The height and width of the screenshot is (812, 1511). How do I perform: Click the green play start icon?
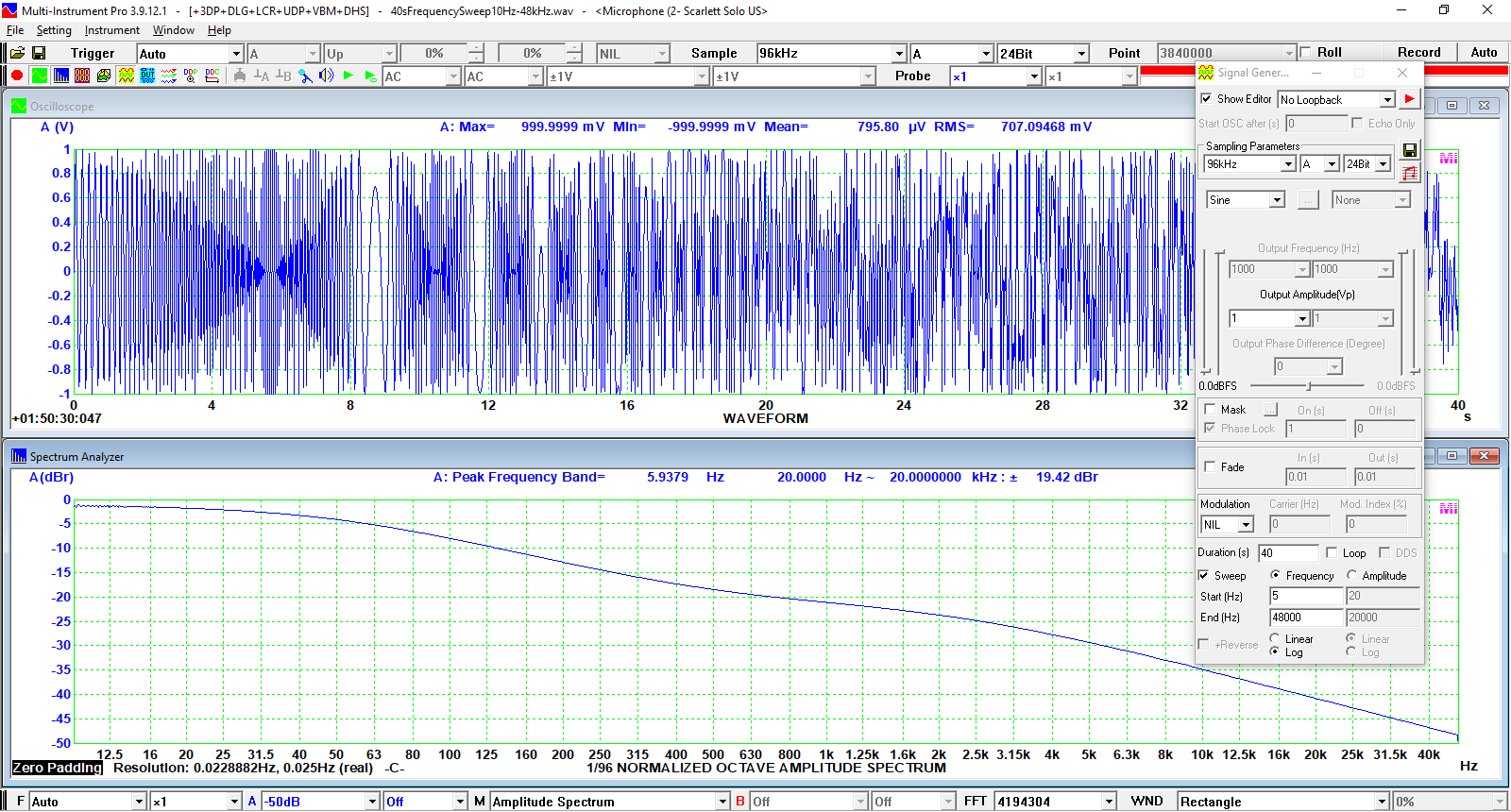pyautogui.click(x=348, y=76)
